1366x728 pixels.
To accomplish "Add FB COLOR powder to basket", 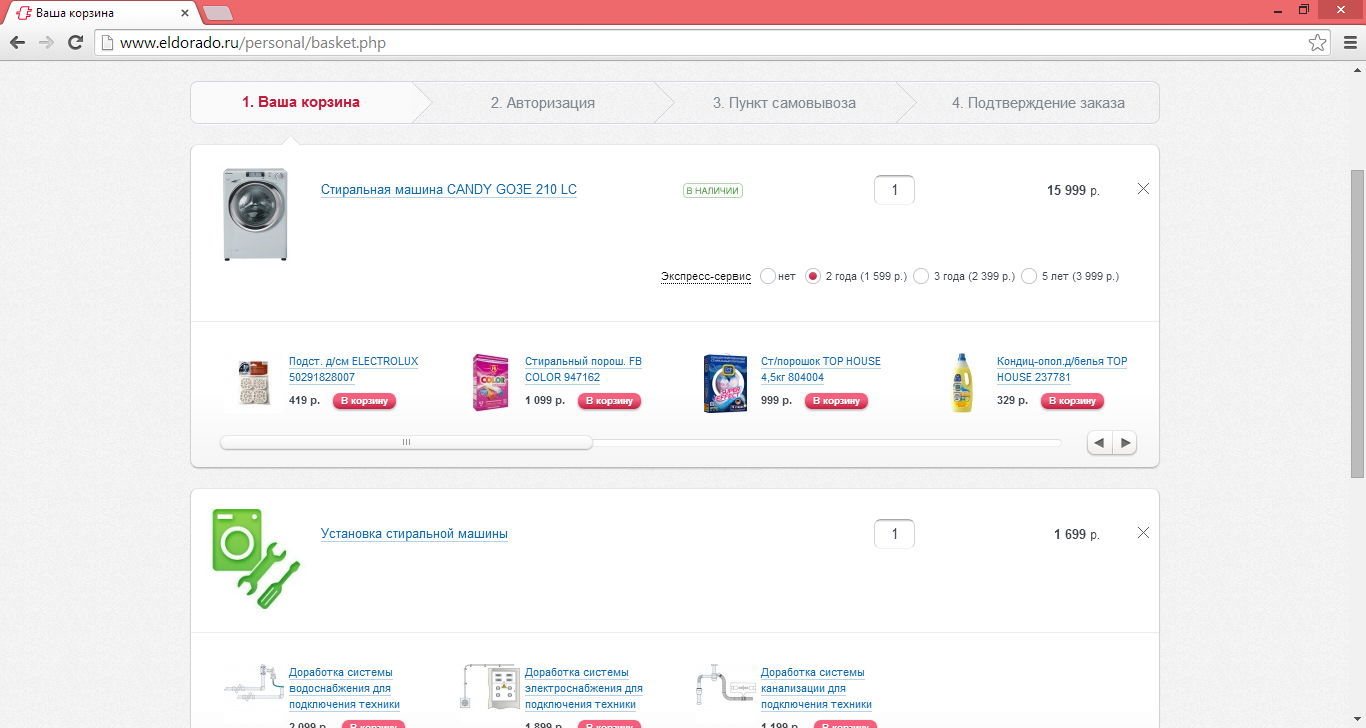I will [x=609, y=401].
